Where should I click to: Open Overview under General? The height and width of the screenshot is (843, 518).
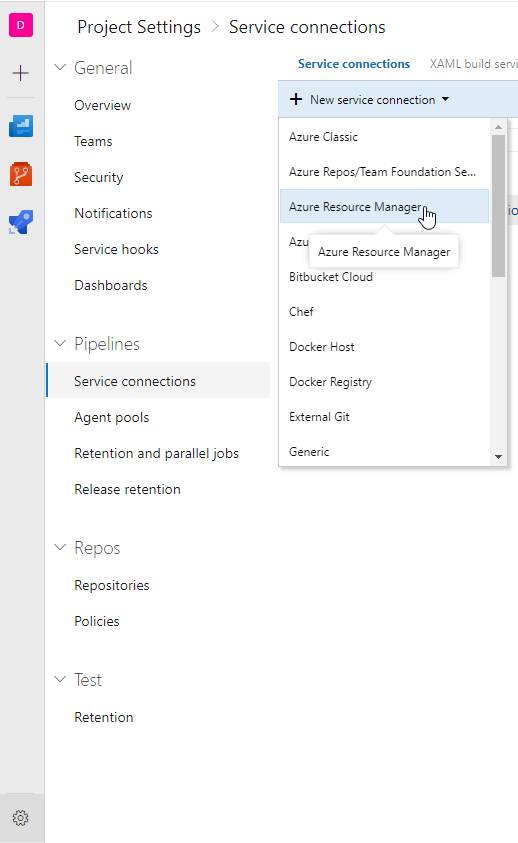coord(103,105)
